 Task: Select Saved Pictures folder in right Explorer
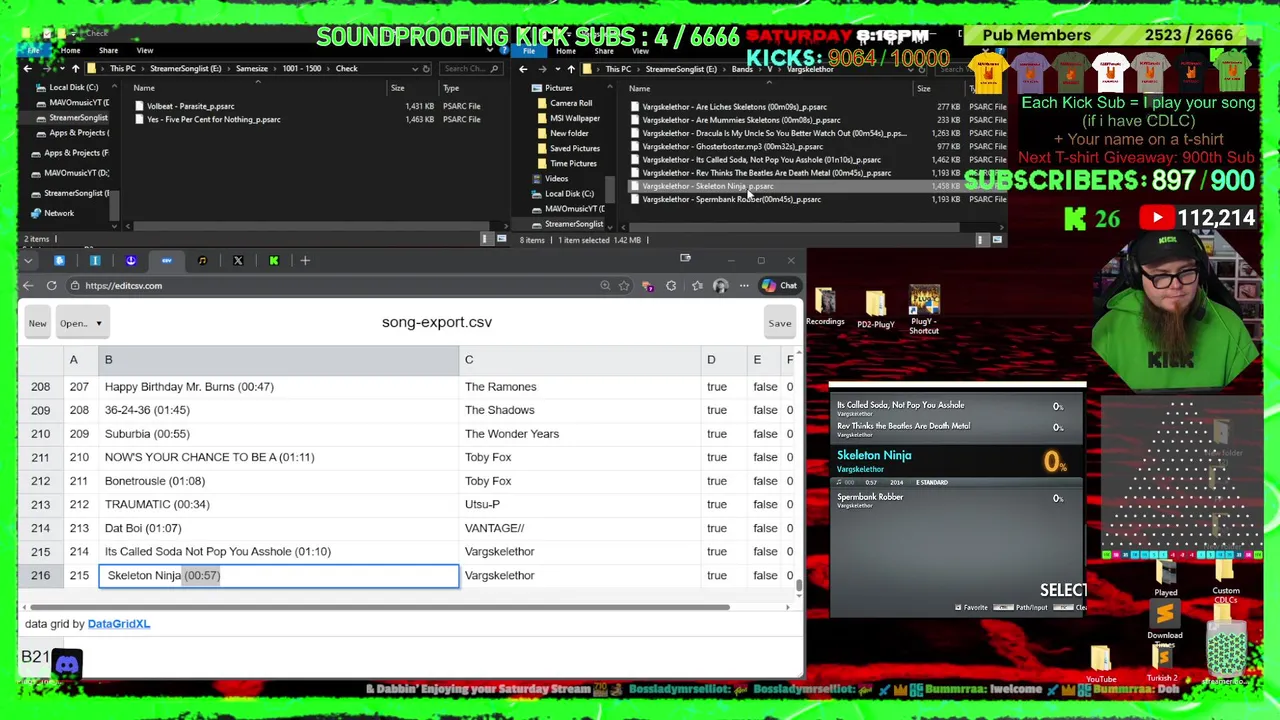coord(574,148)
